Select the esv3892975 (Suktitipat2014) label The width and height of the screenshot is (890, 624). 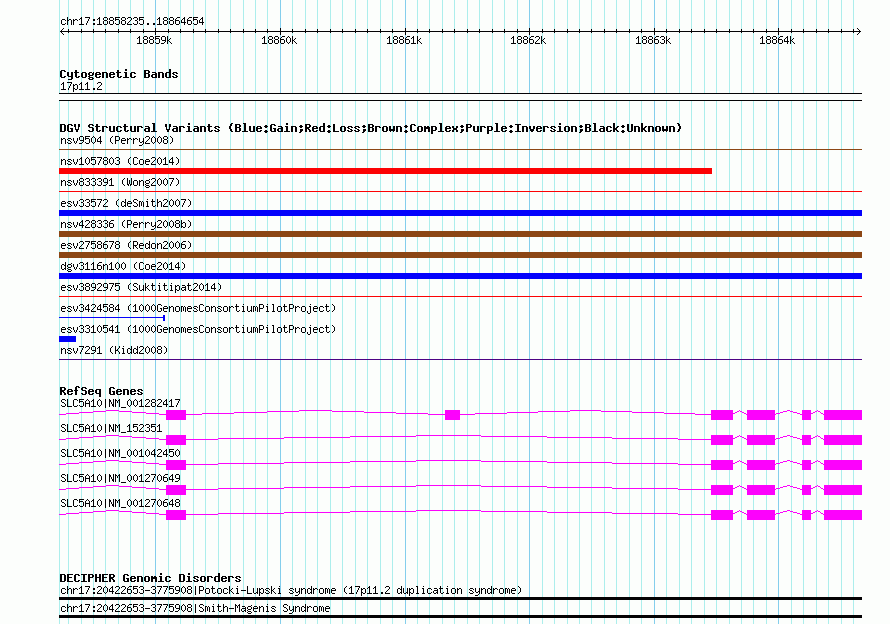(x=141, y=287)
